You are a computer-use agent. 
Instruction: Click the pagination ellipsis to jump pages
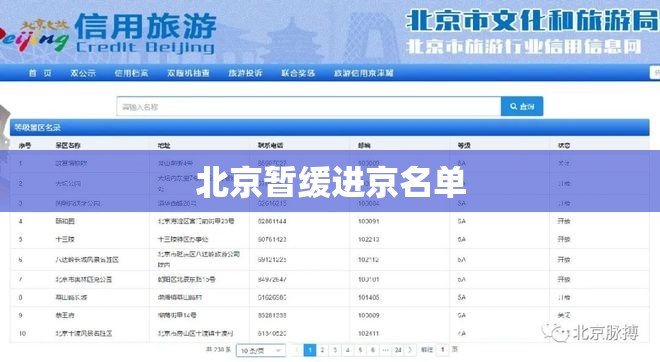coord(385,350)
